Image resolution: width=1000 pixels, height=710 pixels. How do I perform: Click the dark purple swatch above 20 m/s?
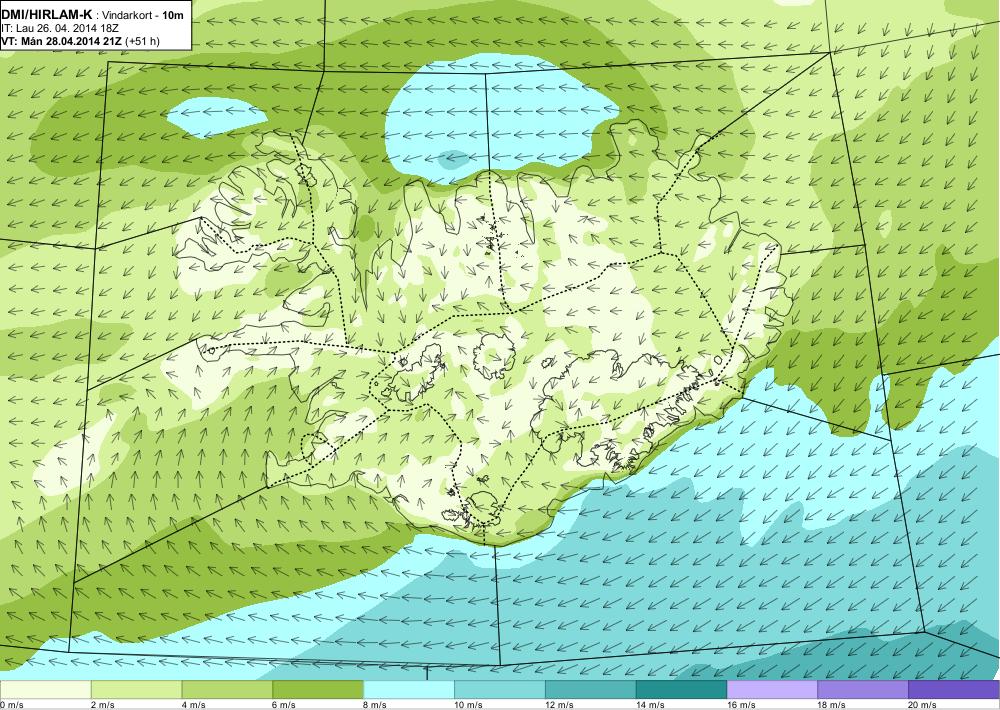954,690
